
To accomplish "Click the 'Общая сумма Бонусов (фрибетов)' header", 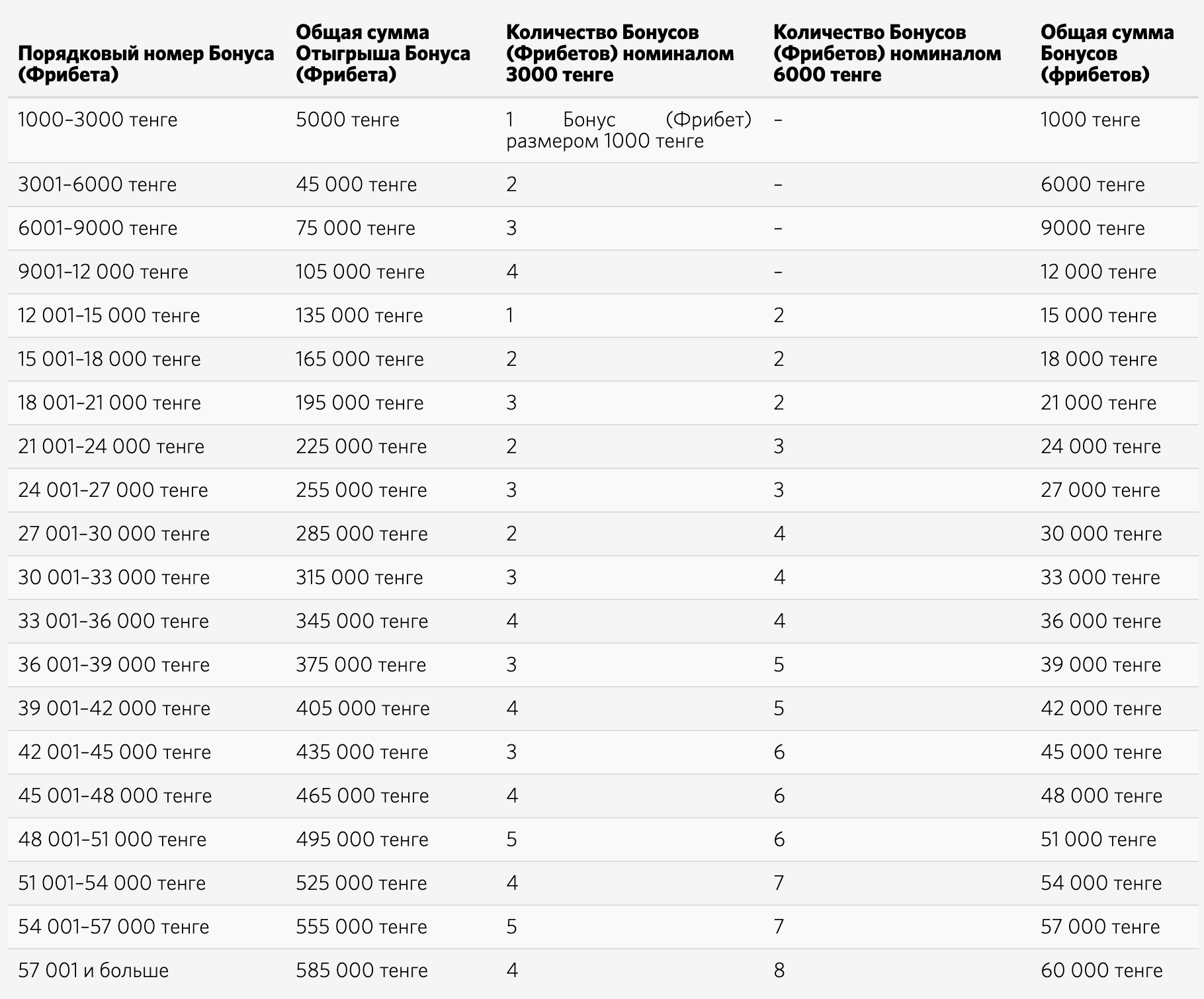I will [1107, 53].
